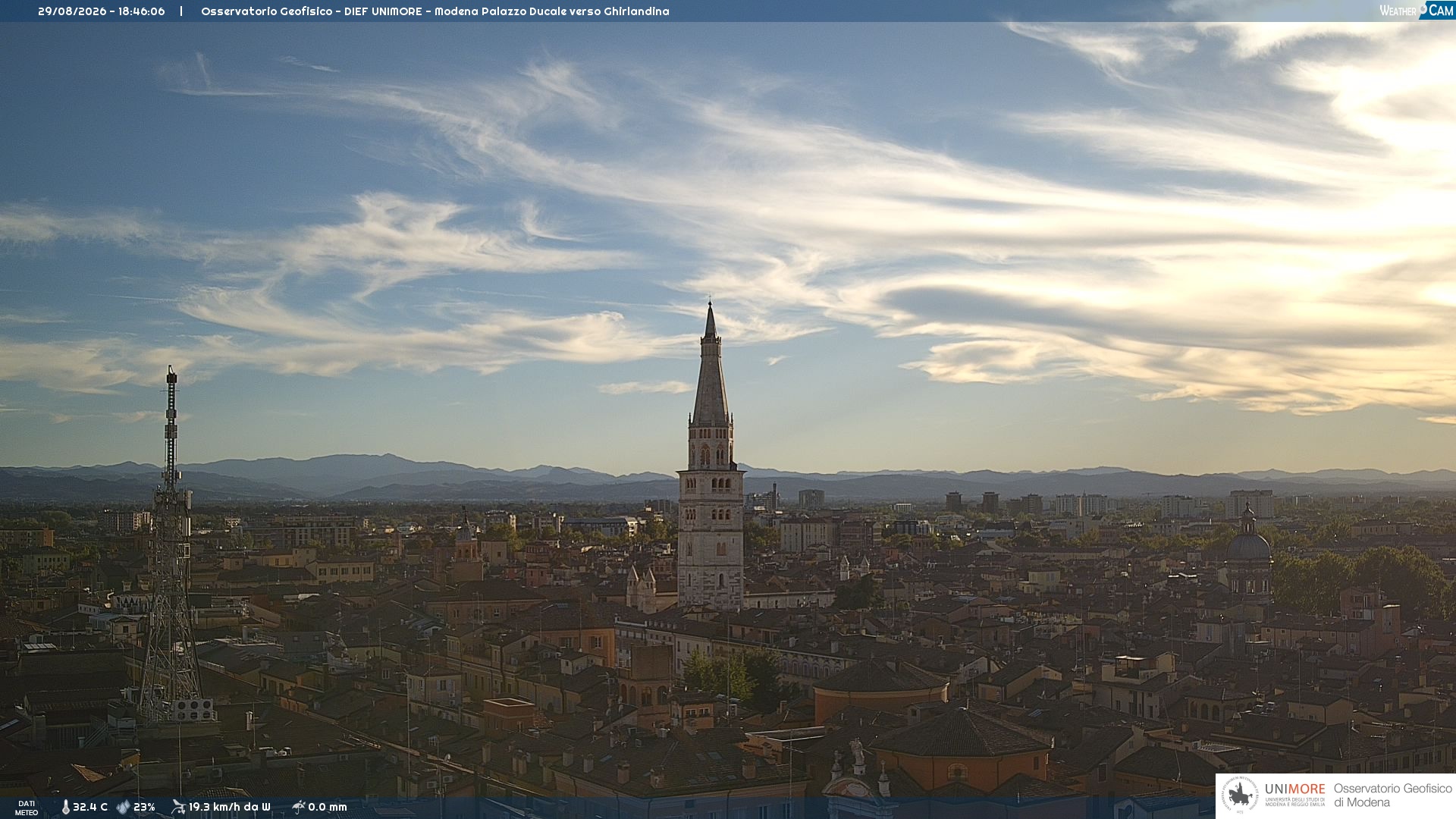Viewport: 1456px width, 819px height.
Task: Select the 32.4 C temperature reading
Action: (x=89, y=807)
